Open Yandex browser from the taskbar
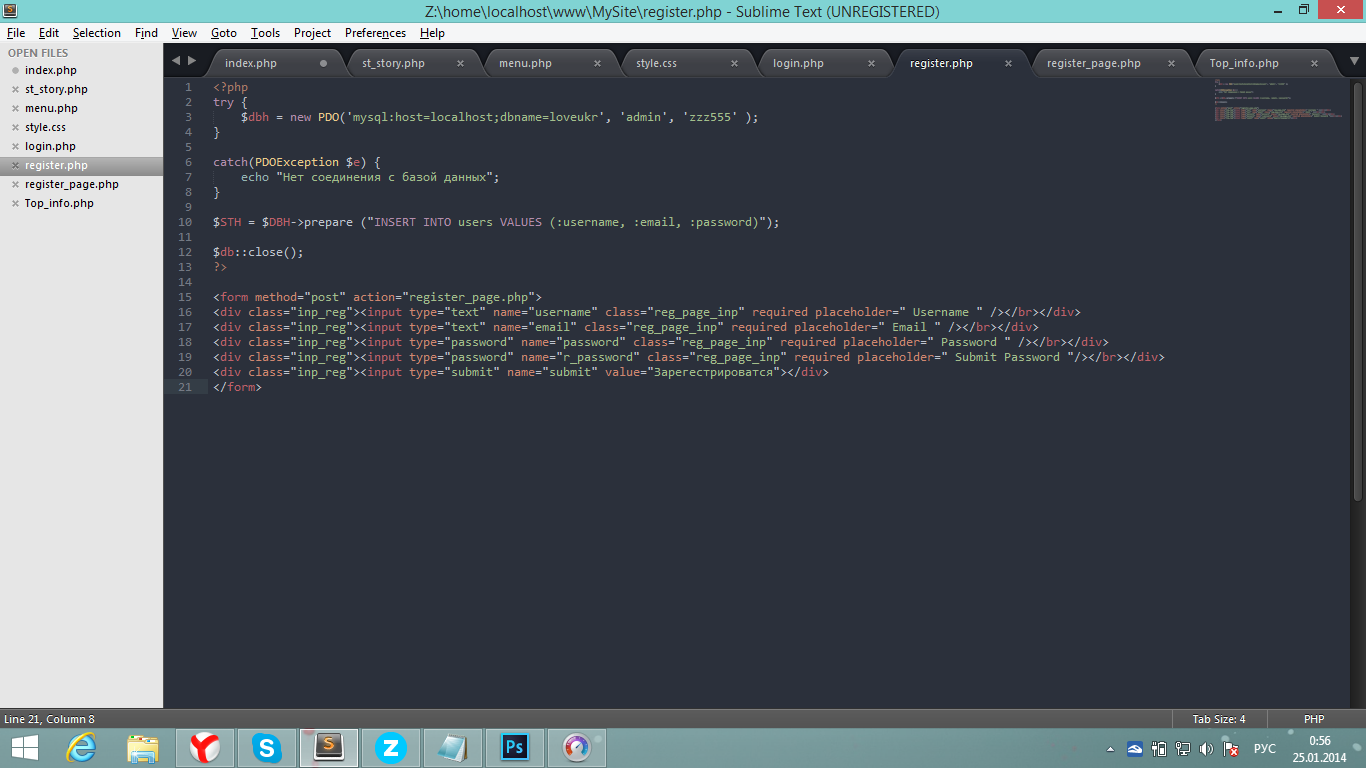Viewport: 1366px width, 768px height. 205,747
